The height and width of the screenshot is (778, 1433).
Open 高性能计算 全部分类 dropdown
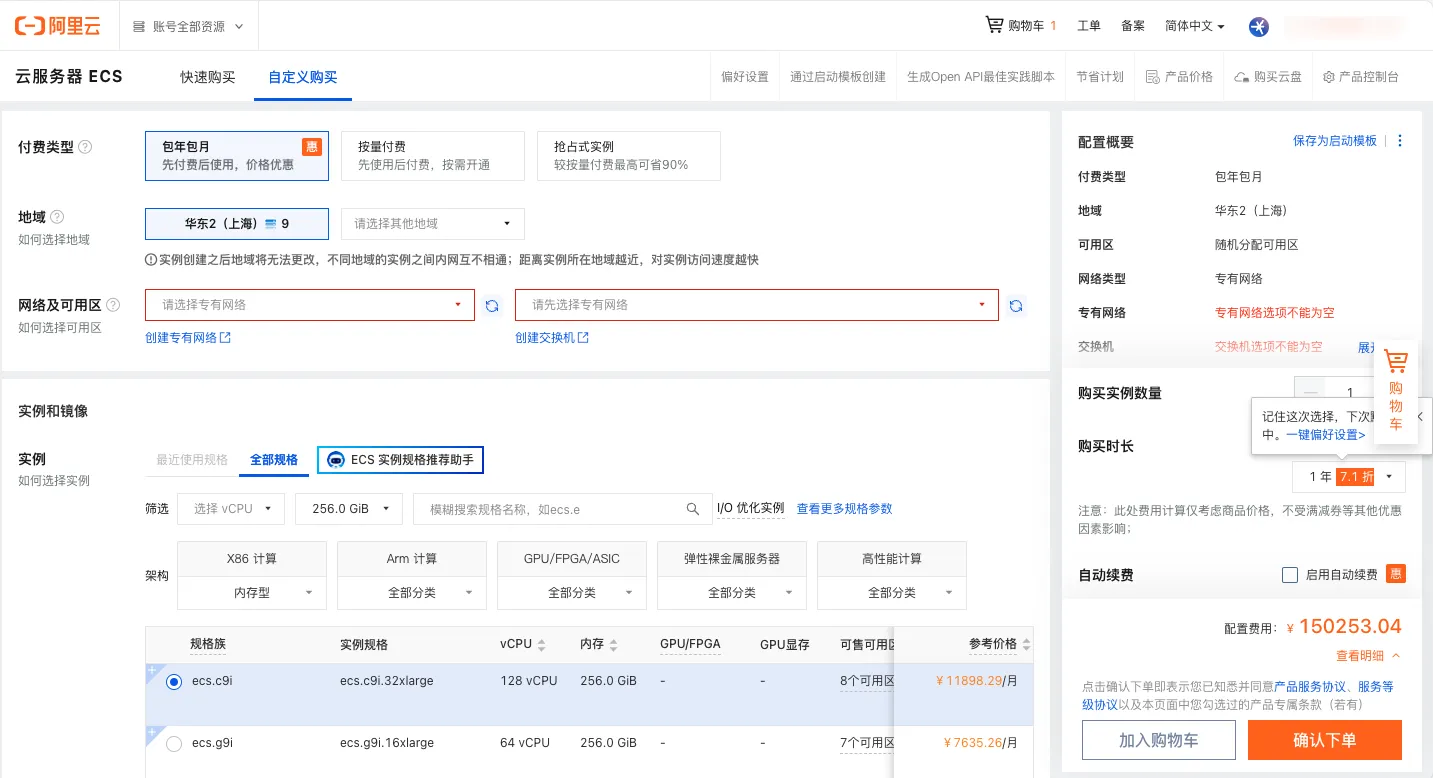coord(892,593)
